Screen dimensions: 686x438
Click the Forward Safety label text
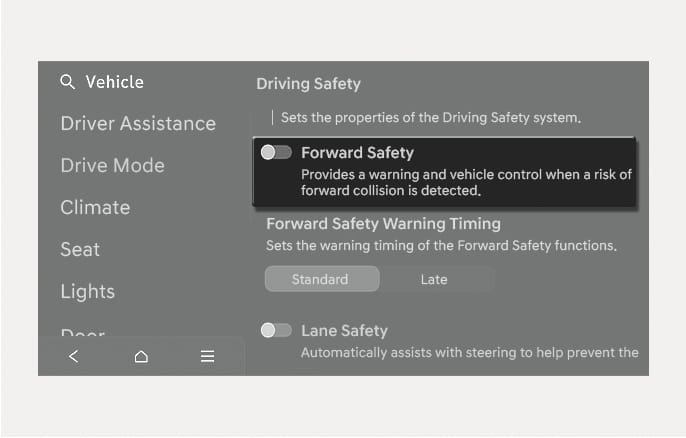pos(357,153)
